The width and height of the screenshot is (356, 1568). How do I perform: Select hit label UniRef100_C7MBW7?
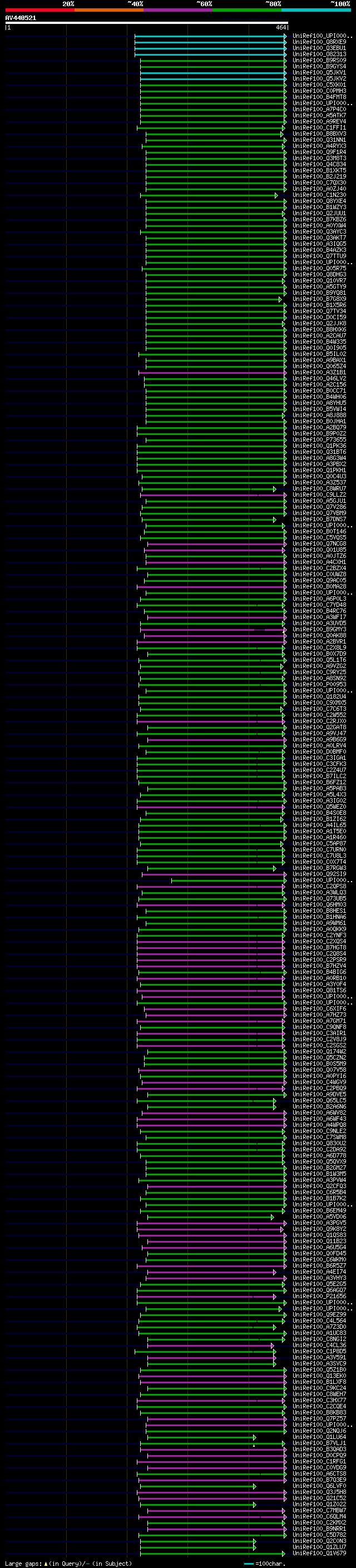[x=319, y=1510]
